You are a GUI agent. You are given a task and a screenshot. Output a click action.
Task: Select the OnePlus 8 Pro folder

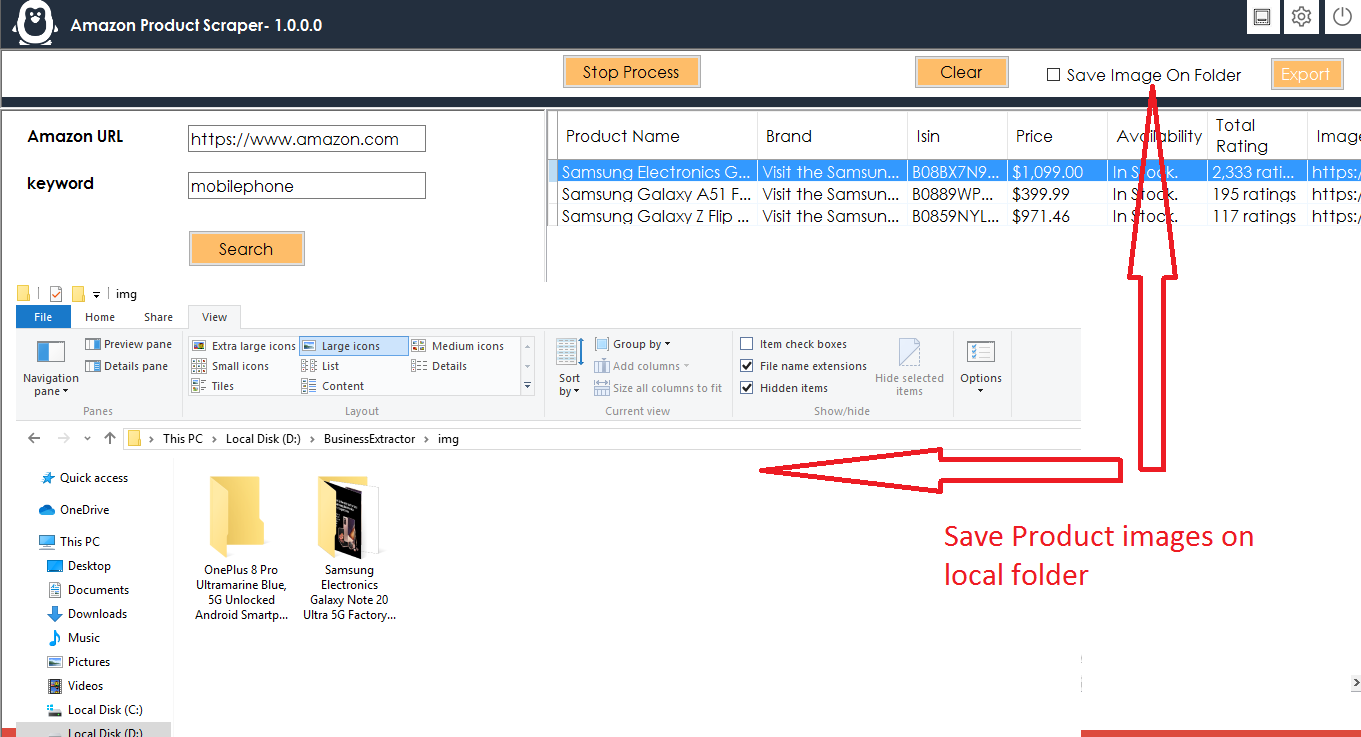tap(241, 548)
